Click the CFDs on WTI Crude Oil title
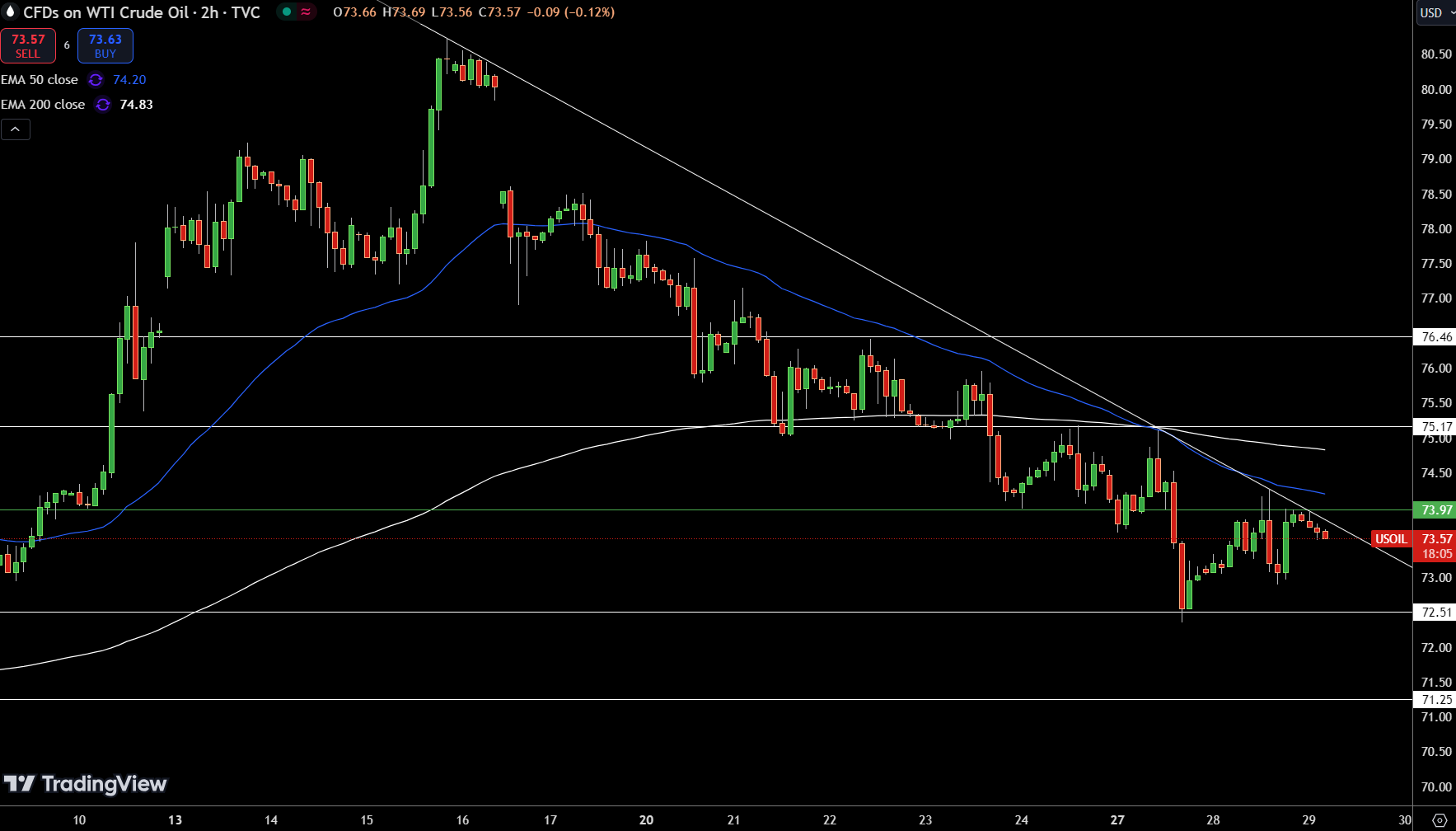Image resolution: width=1456 pixels, height=831 pixels. (142, 12)
